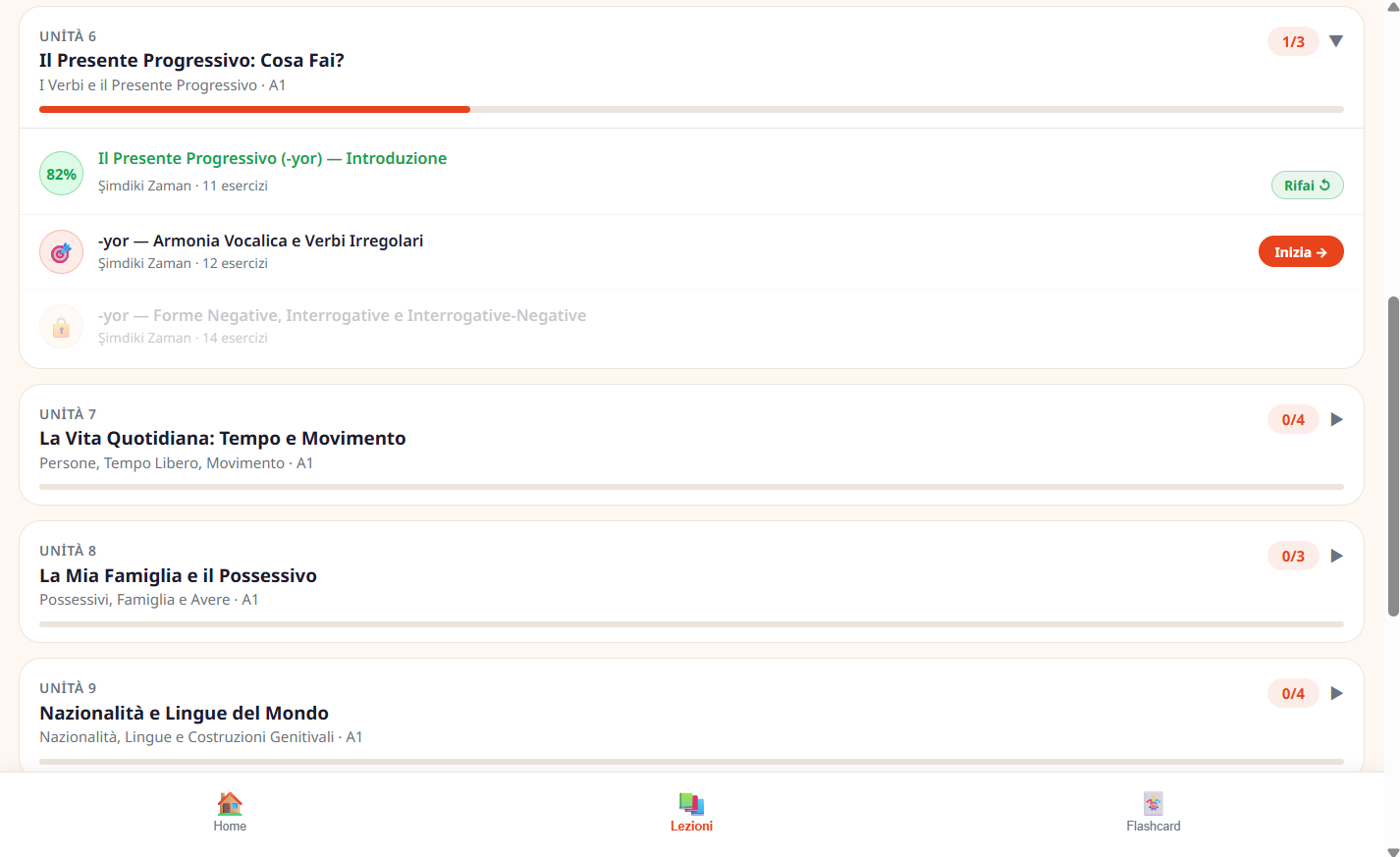
Task: Open the Flashcard icon
Action: coord(1154,803)
